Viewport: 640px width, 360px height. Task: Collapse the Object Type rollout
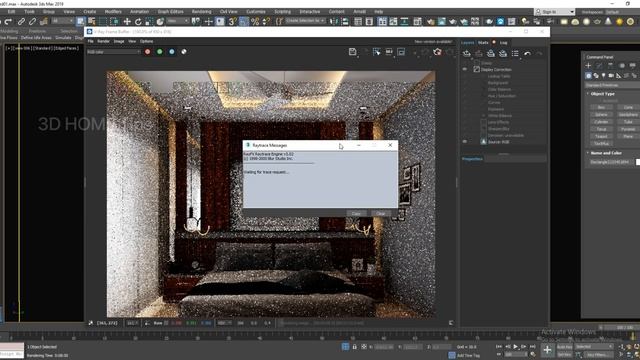click(x=603, y=94)
